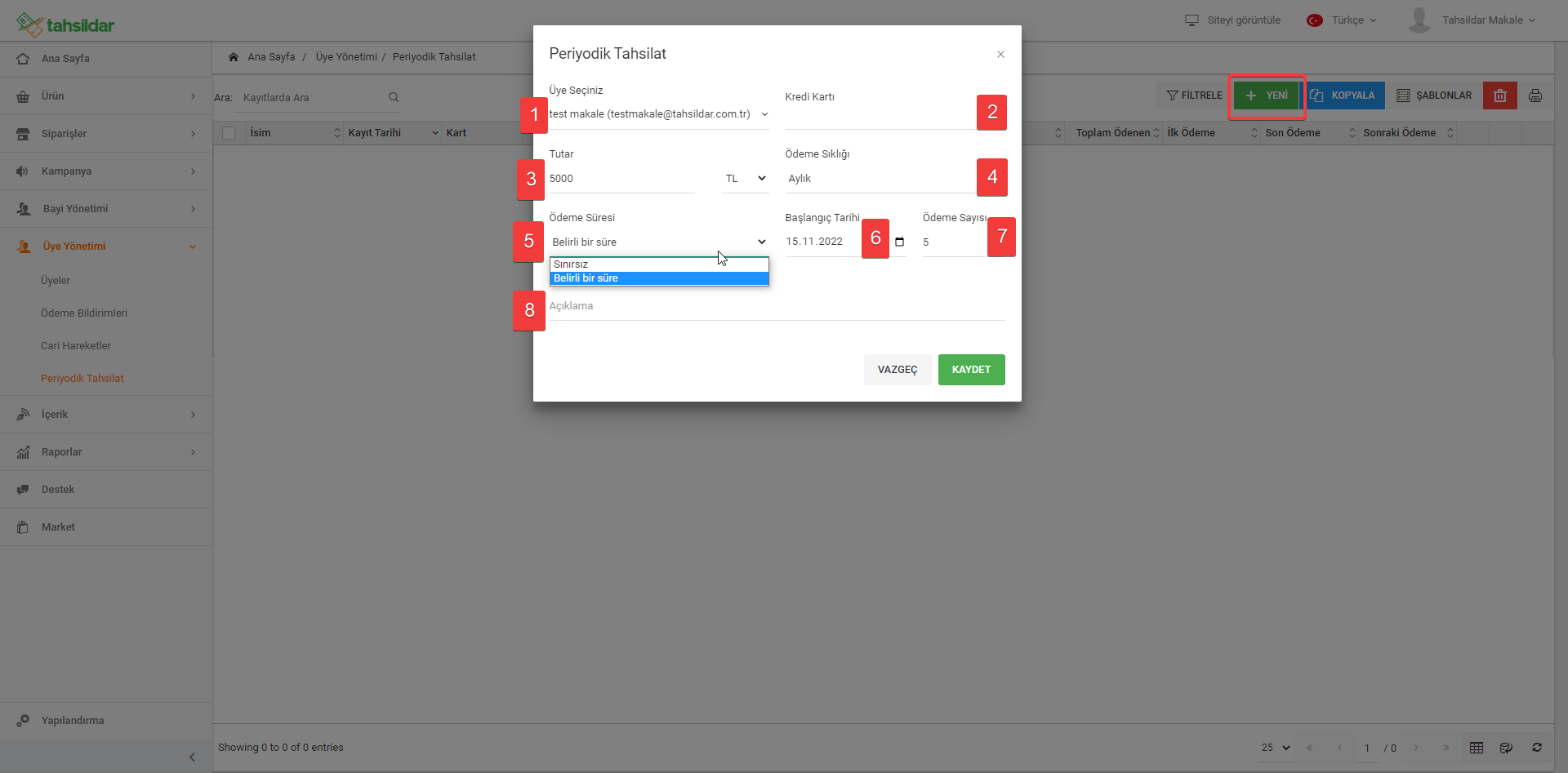Sort by Son Ödeme column
Image resolution: width=1568 pixels, height=773 pixels.
point(1308,133)
